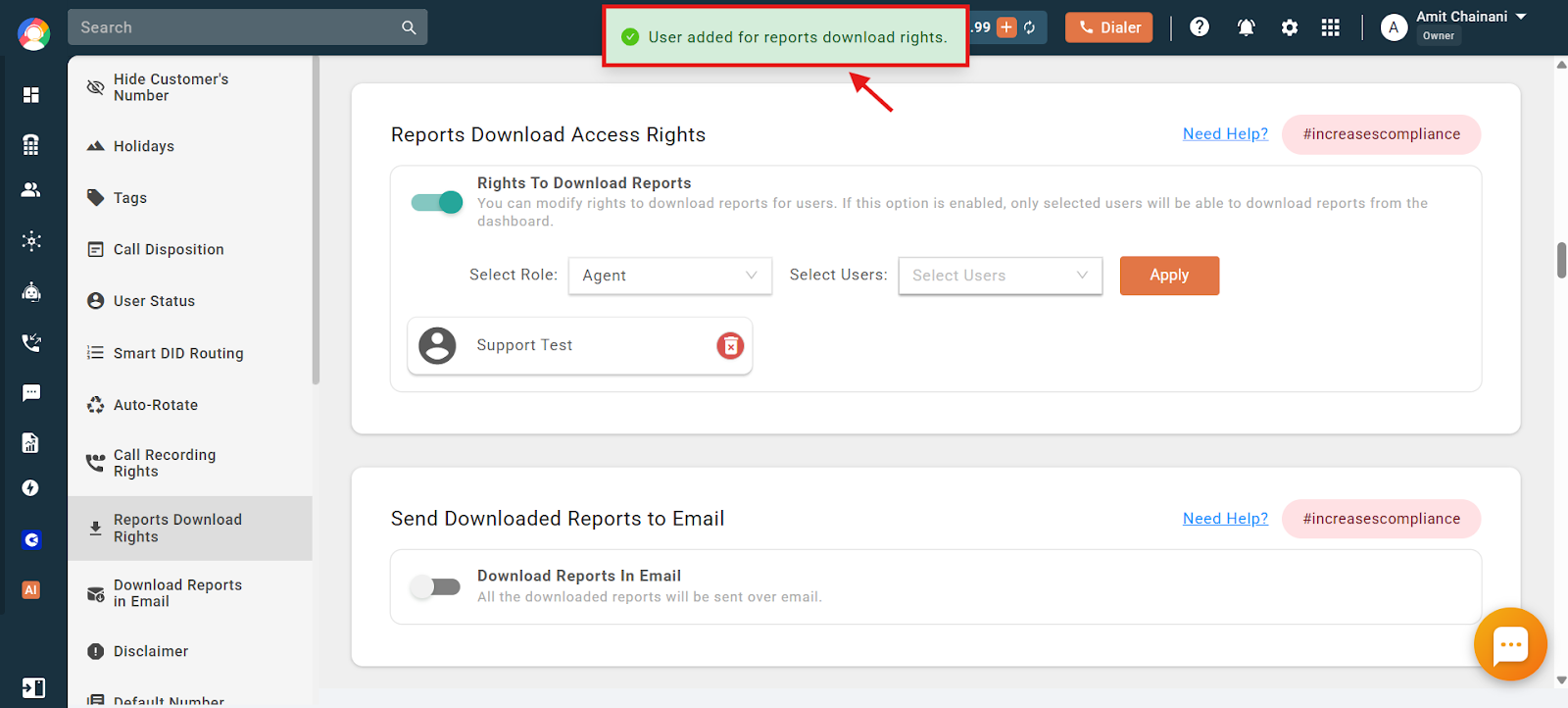Click the Owner role badge
The height and width of the screenshot is (708, 1568).
(1438, 36)
